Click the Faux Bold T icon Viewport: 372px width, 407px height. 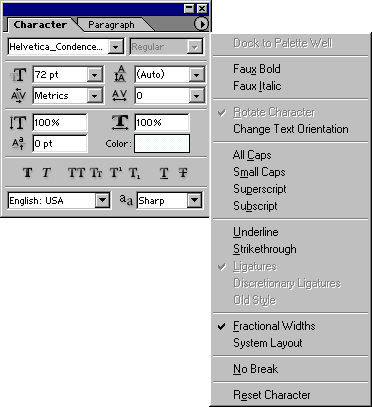(28, 173)
